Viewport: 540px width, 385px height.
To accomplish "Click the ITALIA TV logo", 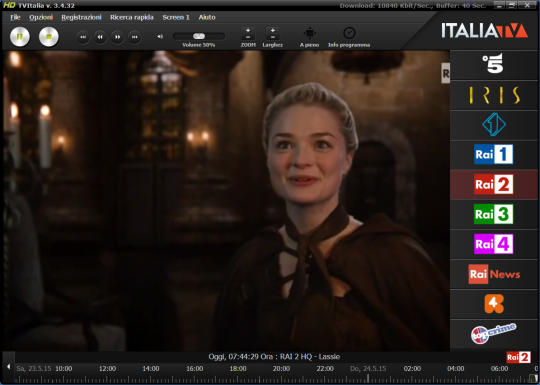I will (484, 31).
